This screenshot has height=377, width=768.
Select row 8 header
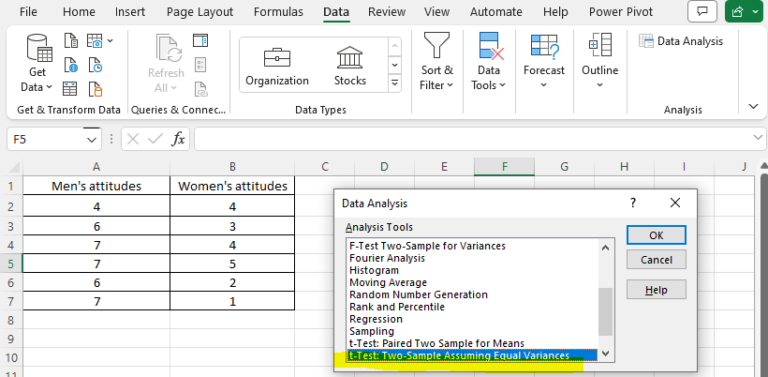pyautogui.click(x=11, y=320)
